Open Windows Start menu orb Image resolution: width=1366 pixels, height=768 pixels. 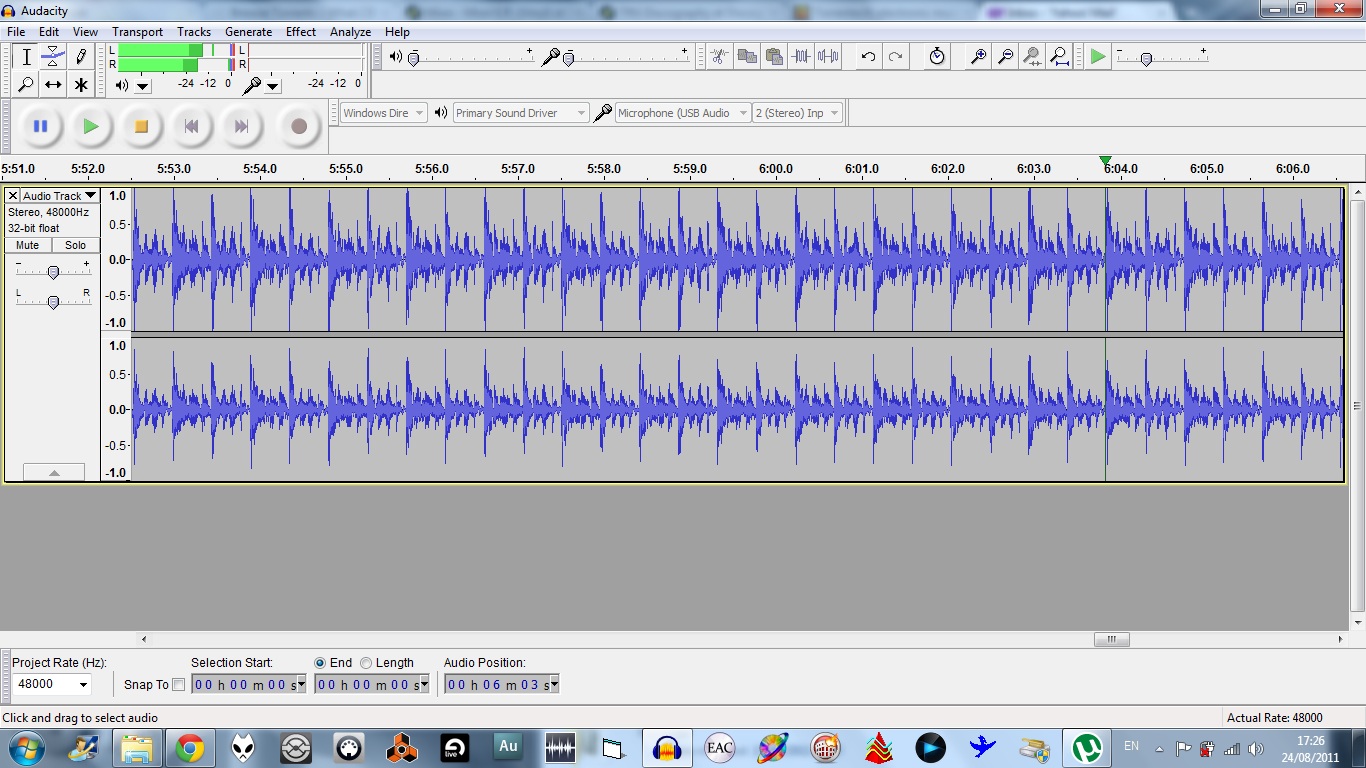26,747
